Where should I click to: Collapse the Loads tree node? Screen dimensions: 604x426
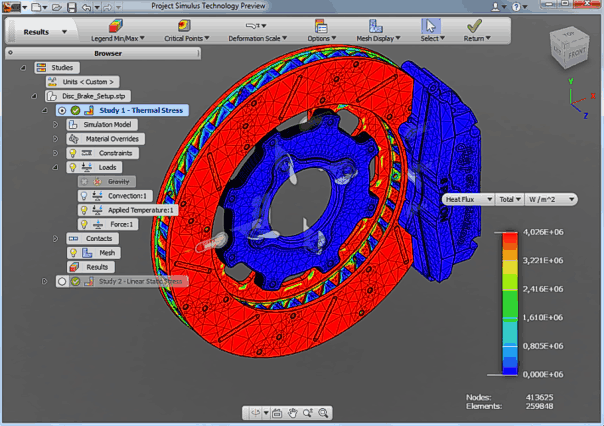coord(56,168)
